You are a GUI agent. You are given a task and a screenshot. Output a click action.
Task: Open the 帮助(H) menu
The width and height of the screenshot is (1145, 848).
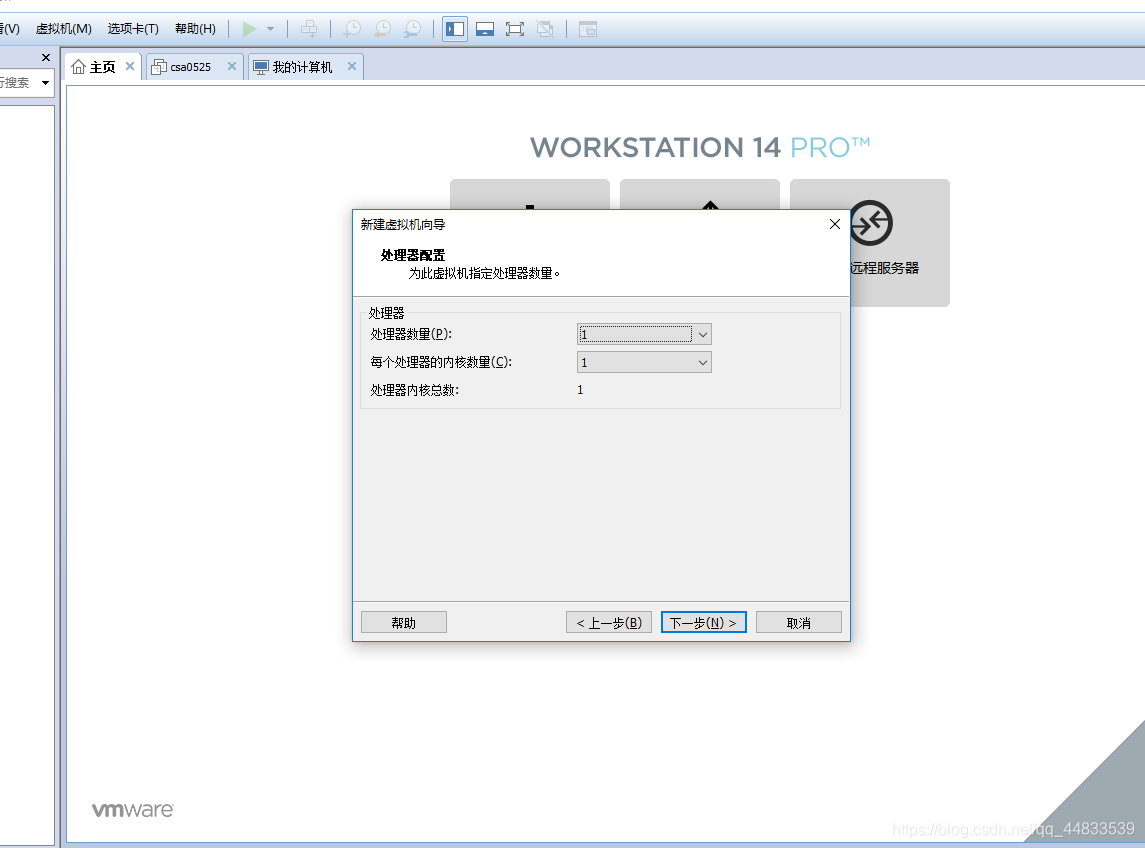pos(195,28)
